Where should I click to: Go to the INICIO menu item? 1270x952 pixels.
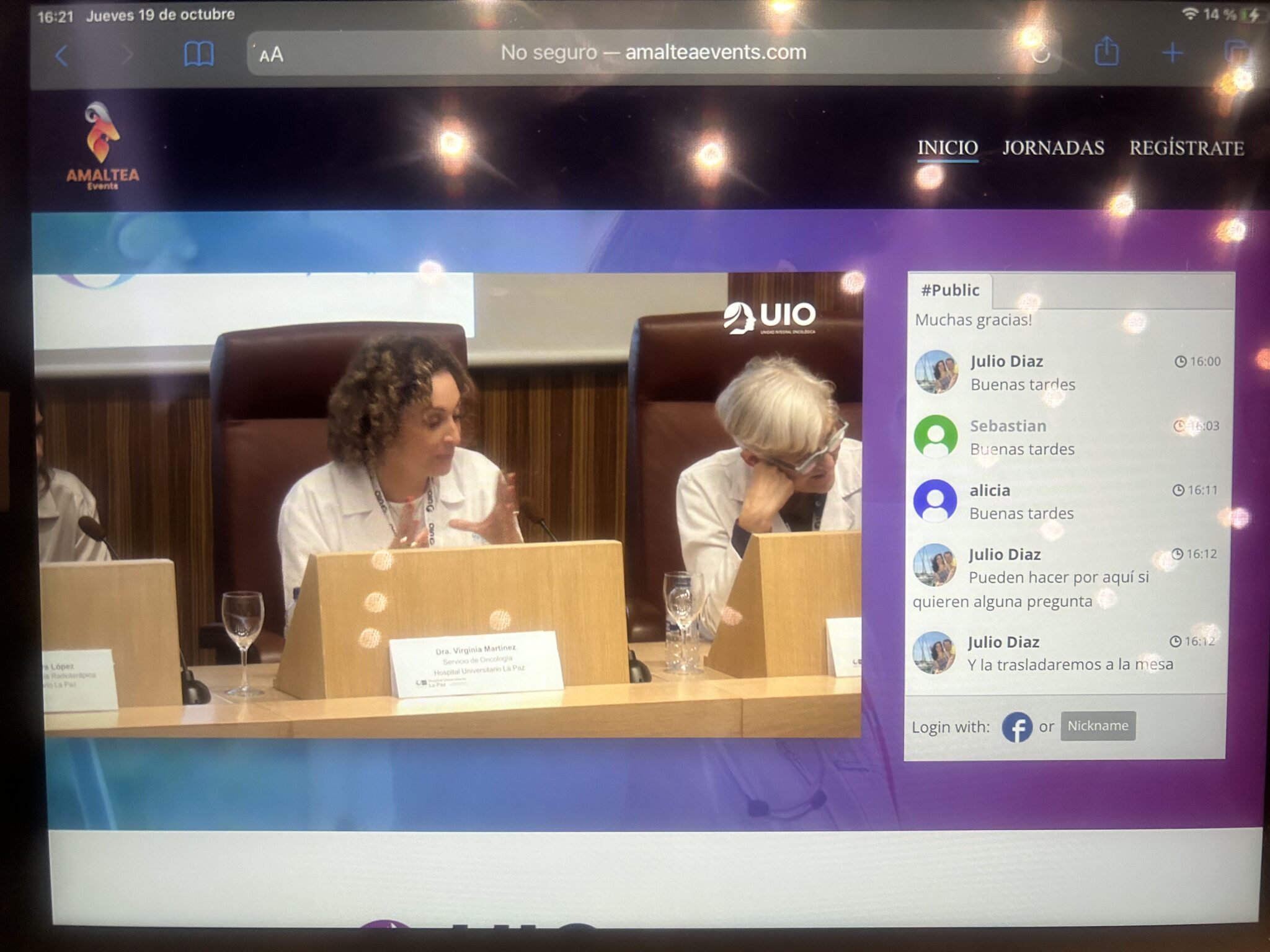[x=948, y=148]
